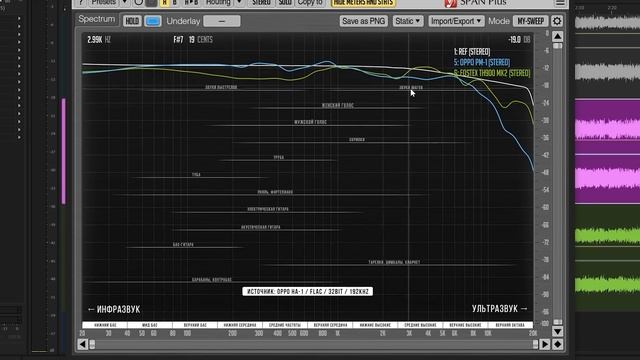The image size is (640, 360).
Task: Click the vertical scroll down arrow
Action: pos(558,331)
